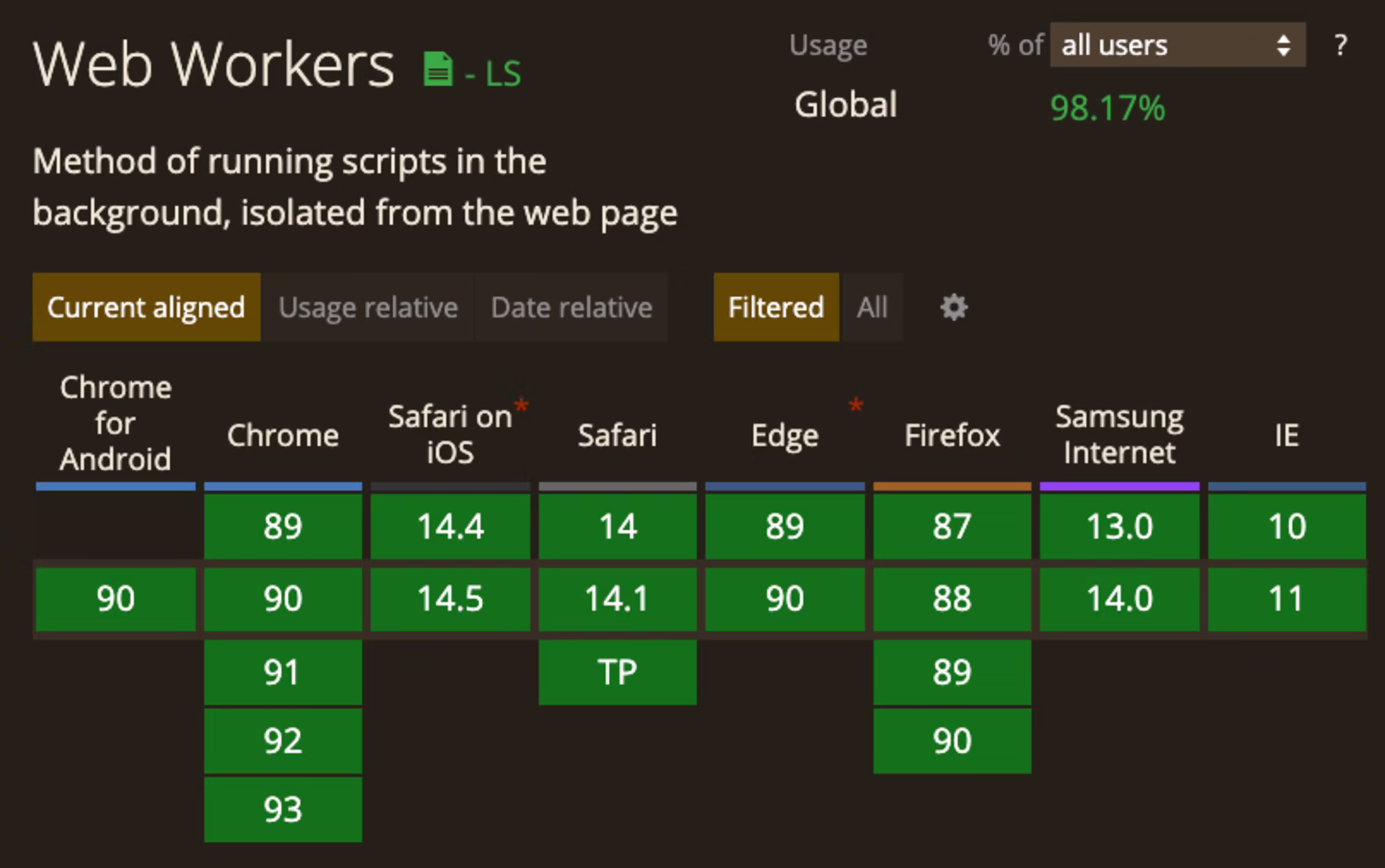The width and height of the screenshot is (1385, 868).
Task: Switch to the Date relative view
Action: tap(571, 307)
